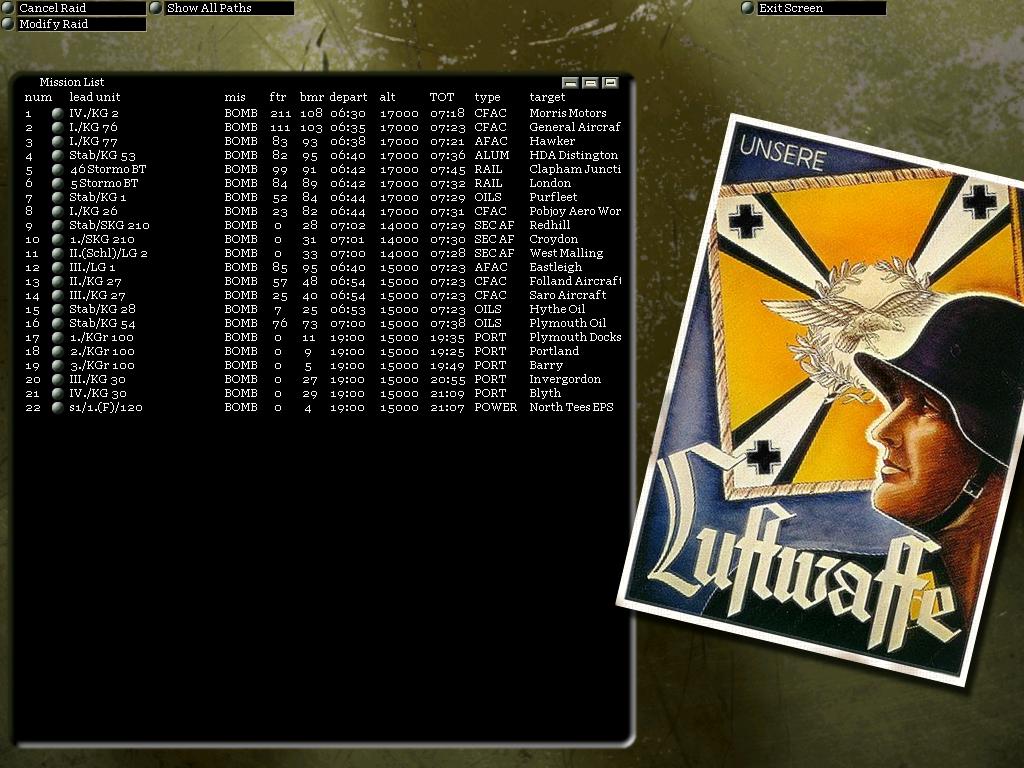The width and height of the screenshot is (1024, 768).
Task: Click round bullet beside Modify Raid
Action: click(8, 24)
